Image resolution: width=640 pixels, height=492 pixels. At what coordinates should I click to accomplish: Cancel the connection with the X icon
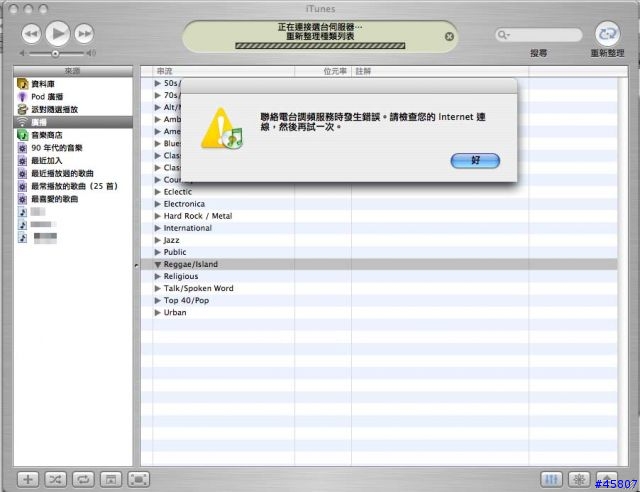[449, 37]
